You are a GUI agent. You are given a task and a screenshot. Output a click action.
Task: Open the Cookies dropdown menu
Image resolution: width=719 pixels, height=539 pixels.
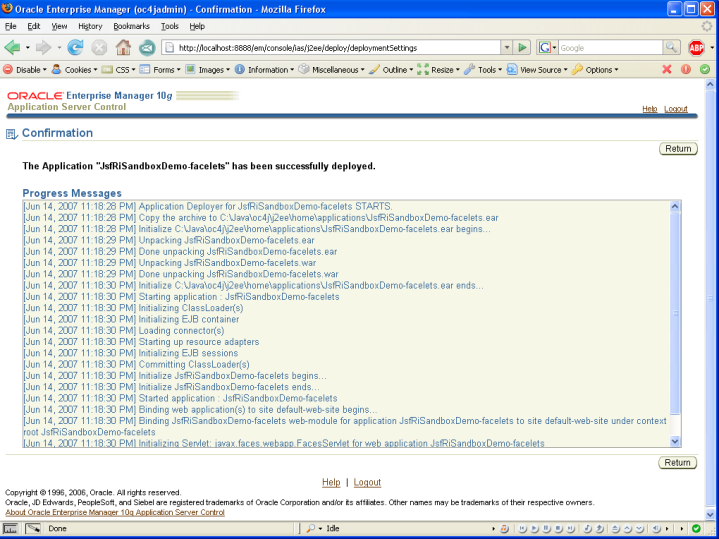(74, 70)
